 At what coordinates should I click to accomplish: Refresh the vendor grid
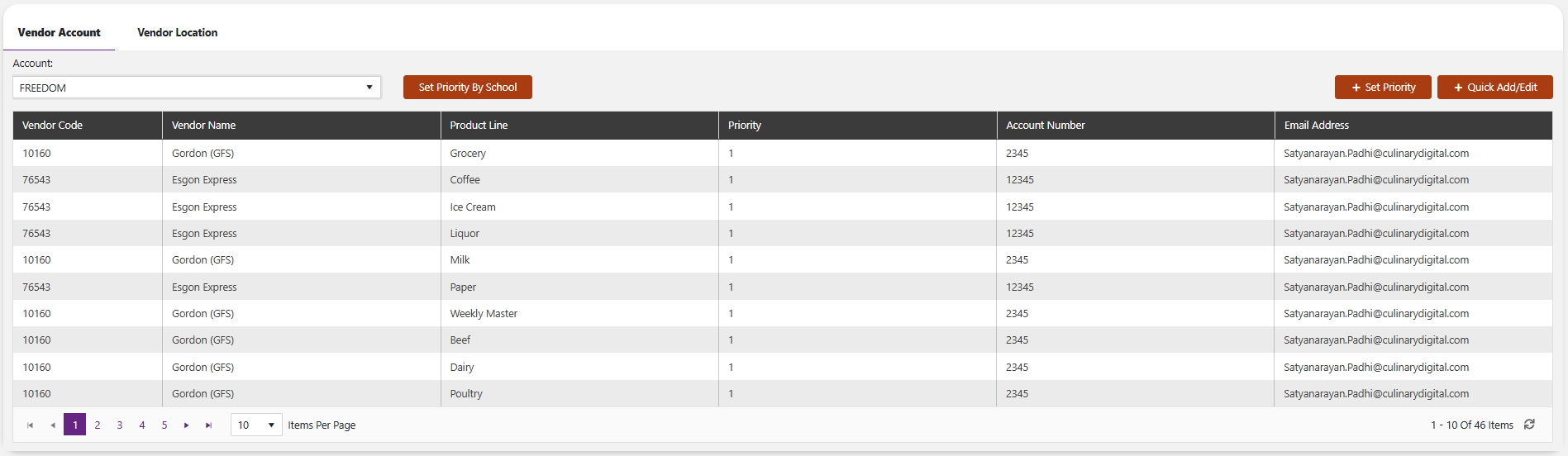coord(1529,425)
